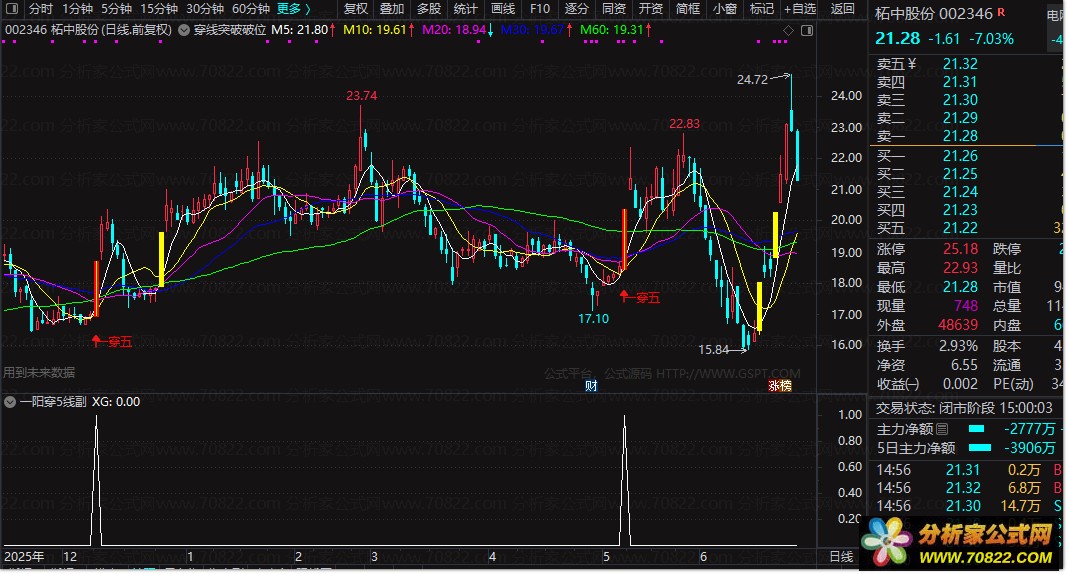This screenshot has width=1069, height=574.
Task: Open the 涨榜 marker on timeline
Action: 780,386
